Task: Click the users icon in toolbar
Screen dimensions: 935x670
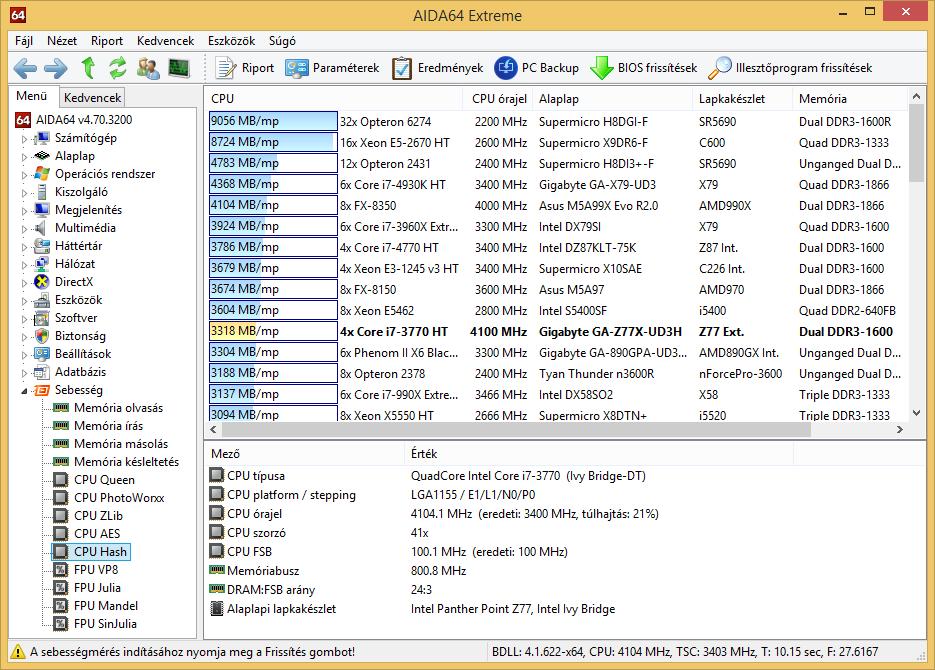Action: pyautogui.click(x=148, y=68)
